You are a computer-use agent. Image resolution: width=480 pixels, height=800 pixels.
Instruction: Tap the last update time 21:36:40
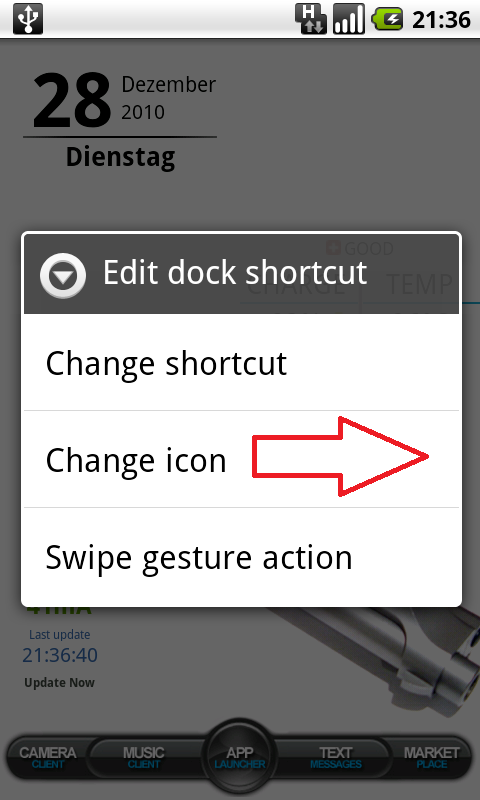tap(60, 655)
